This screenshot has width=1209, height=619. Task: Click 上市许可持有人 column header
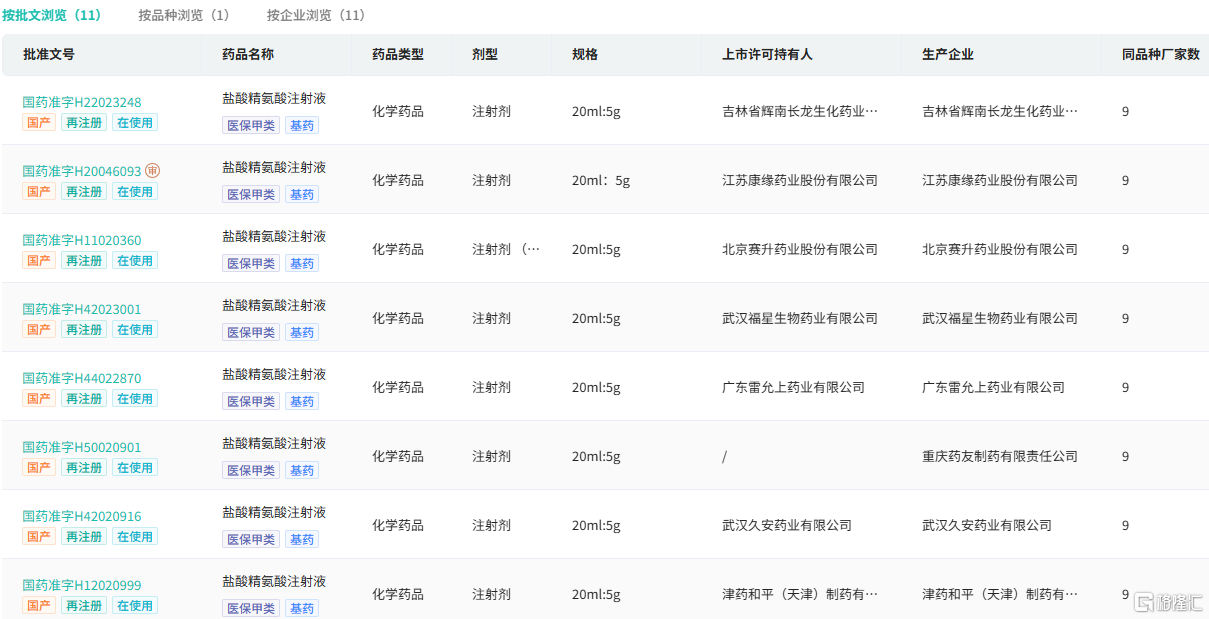[x=767, y=55]
